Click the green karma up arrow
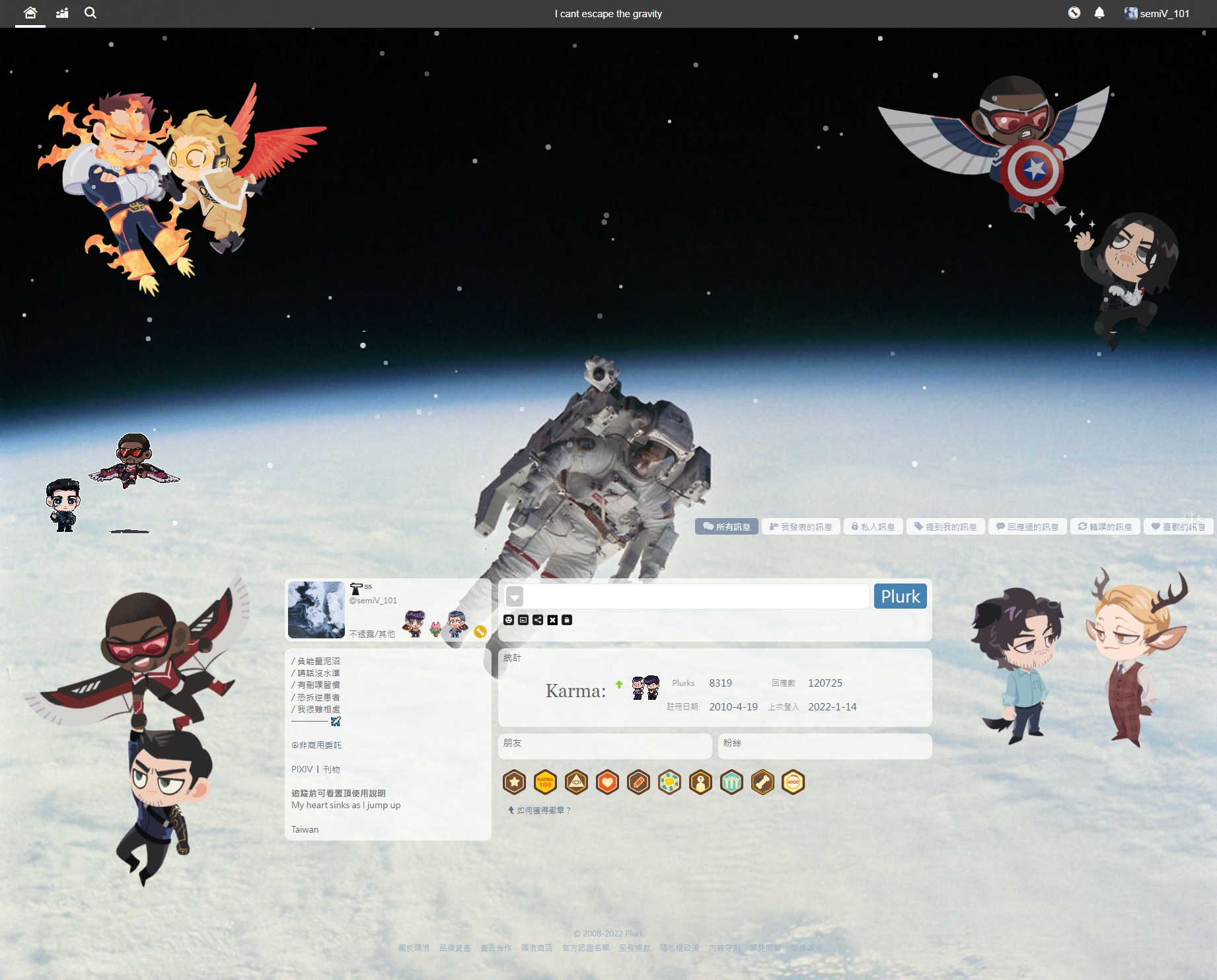 click(619, 685)
